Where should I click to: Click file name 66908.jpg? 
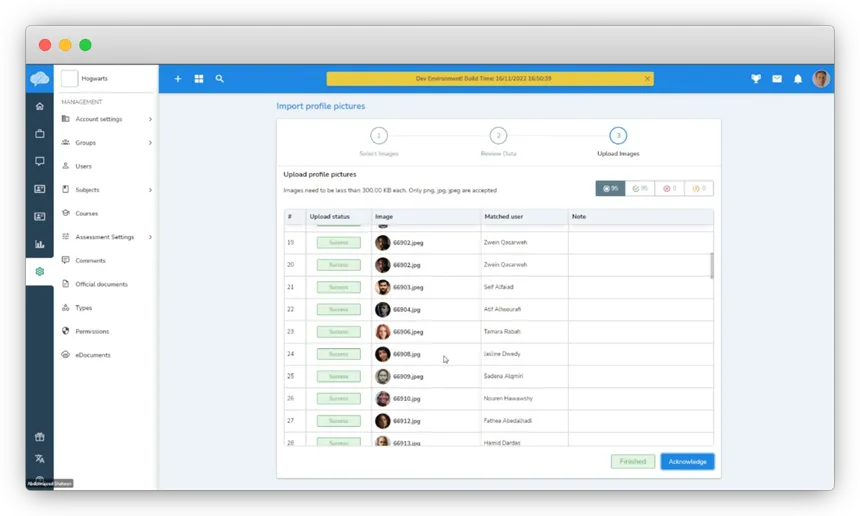click(x=406, y=354)
